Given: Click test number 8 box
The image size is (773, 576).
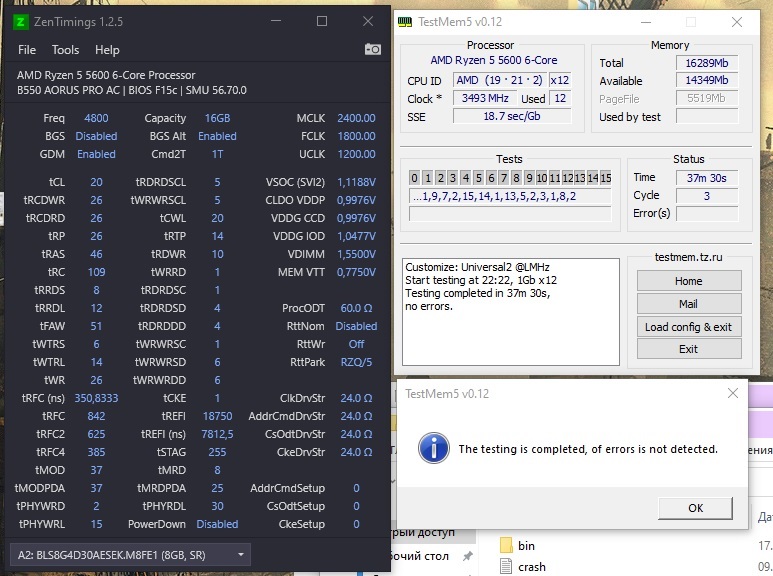Looking at the screenshot, I should coord(516,178).
